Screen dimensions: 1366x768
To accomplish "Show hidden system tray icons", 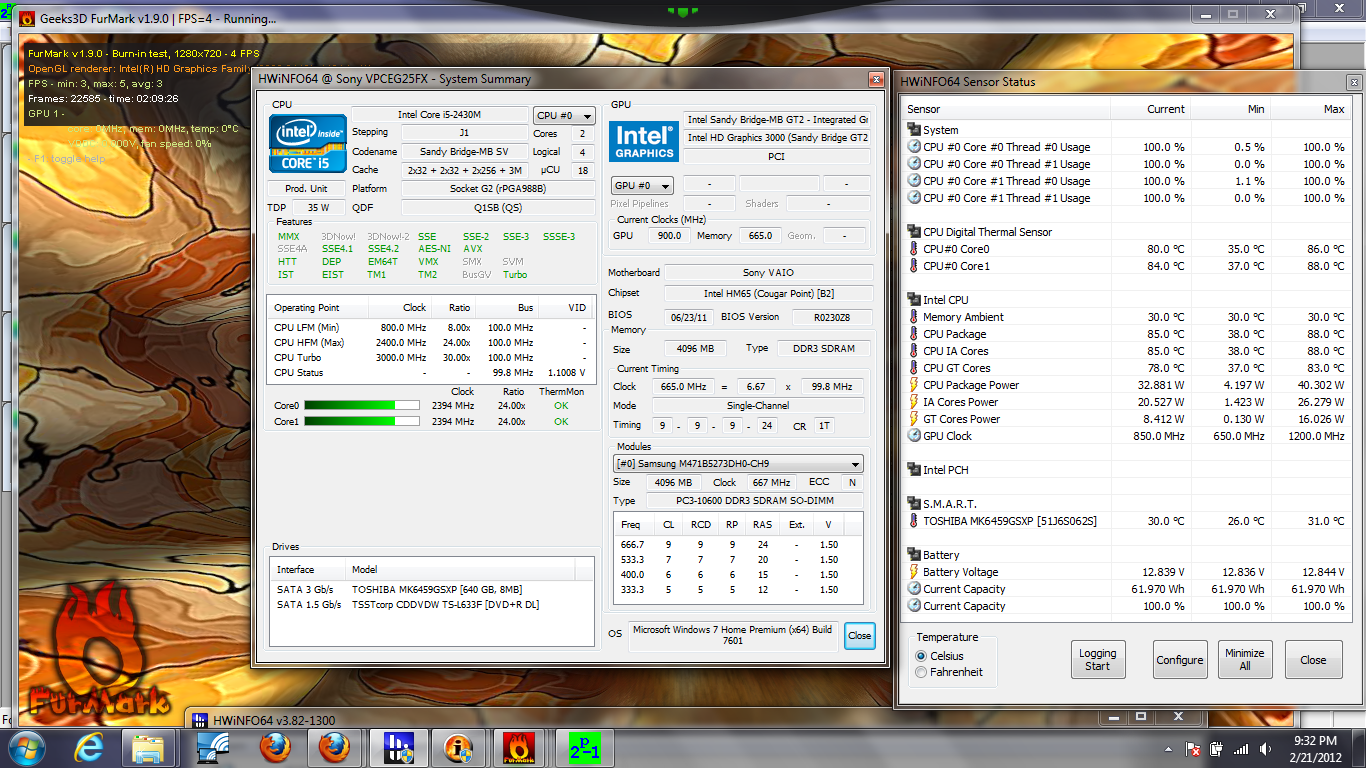I will click(x=1168, y=749).
